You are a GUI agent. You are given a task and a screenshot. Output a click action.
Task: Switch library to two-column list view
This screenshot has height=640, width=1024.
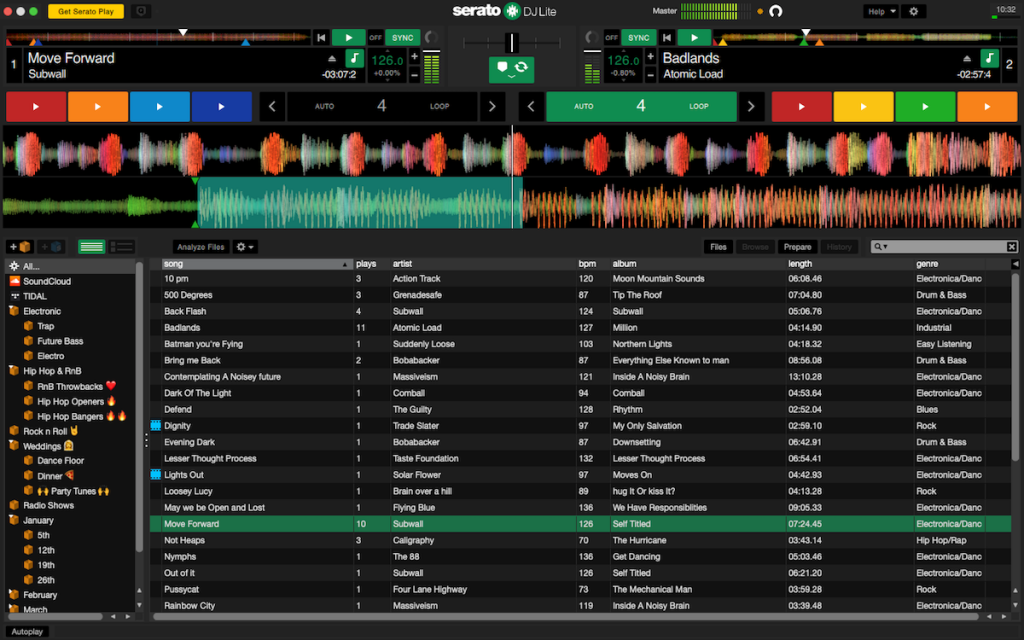(121, 246)
